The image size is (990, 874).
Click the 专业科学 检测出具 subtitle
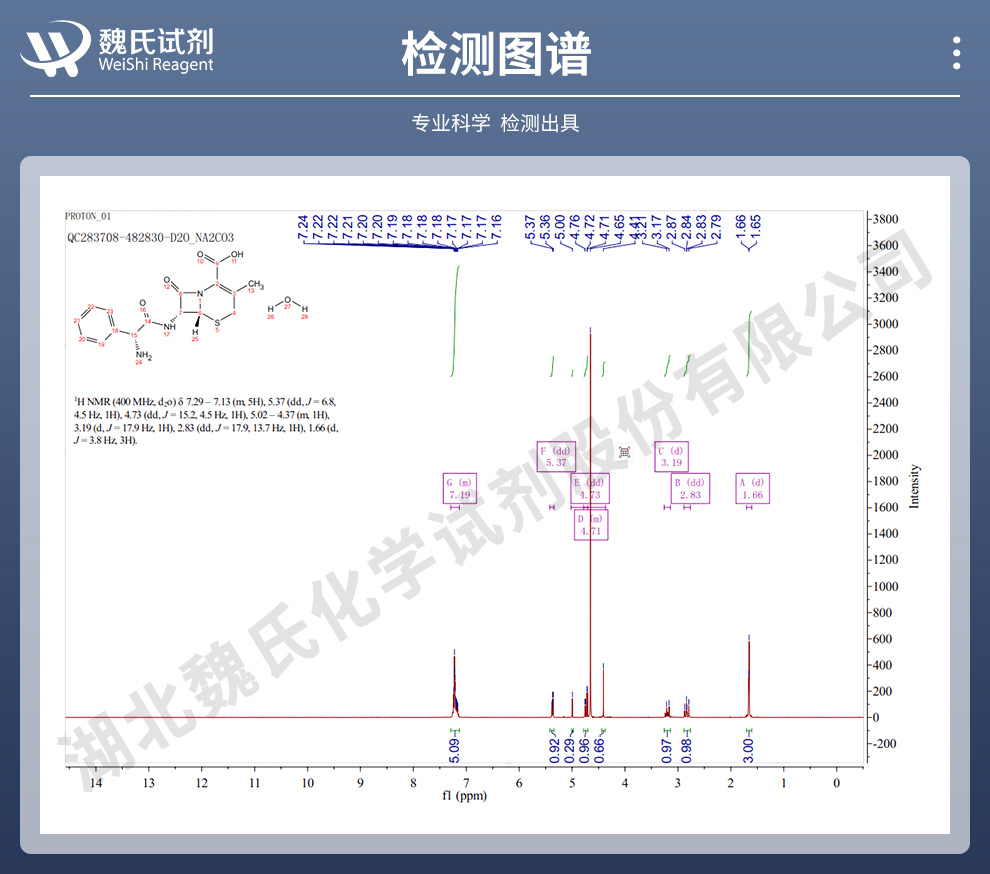(495, 123)
